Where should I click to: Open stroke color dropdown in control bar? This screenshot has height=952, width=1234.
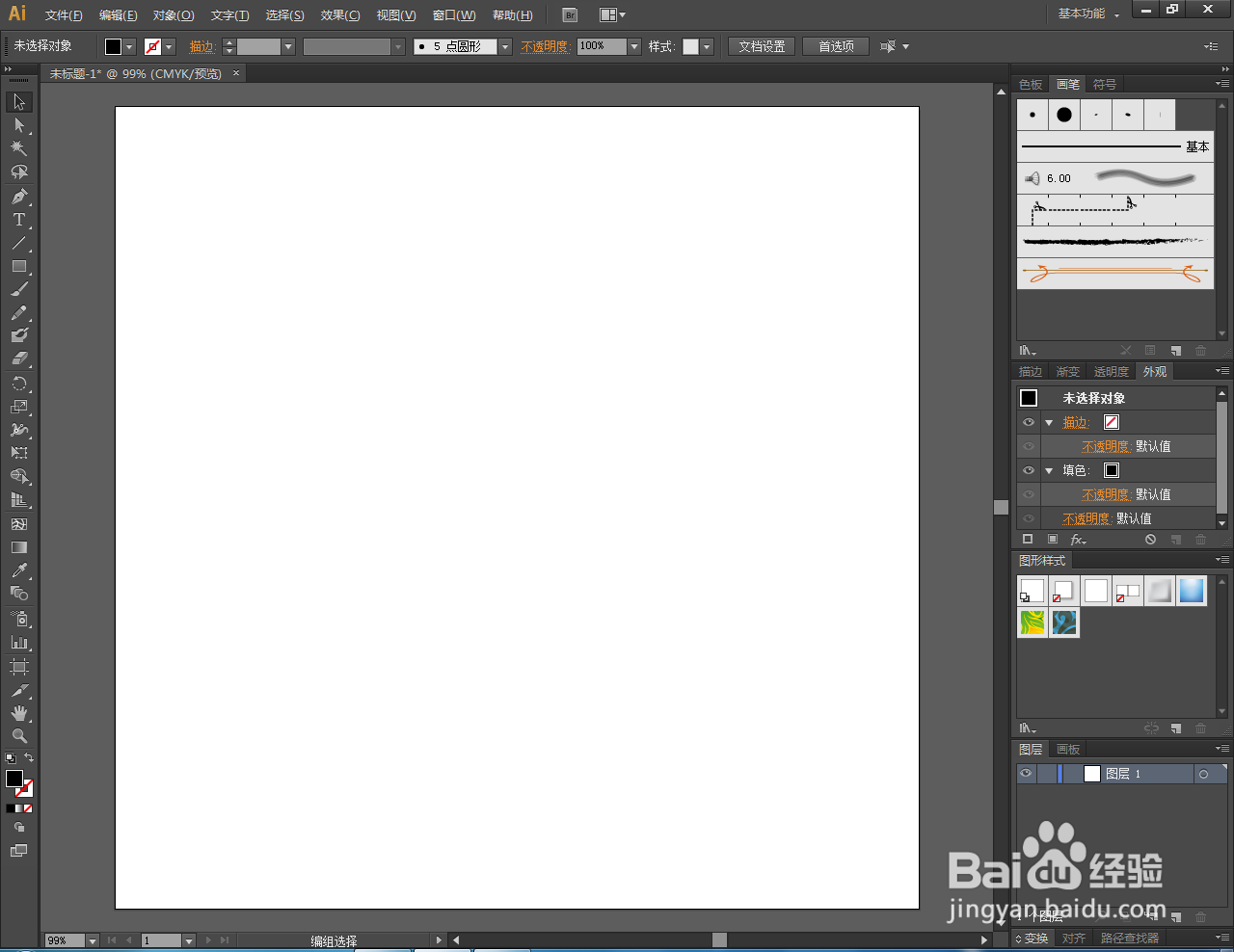point(169,46)
